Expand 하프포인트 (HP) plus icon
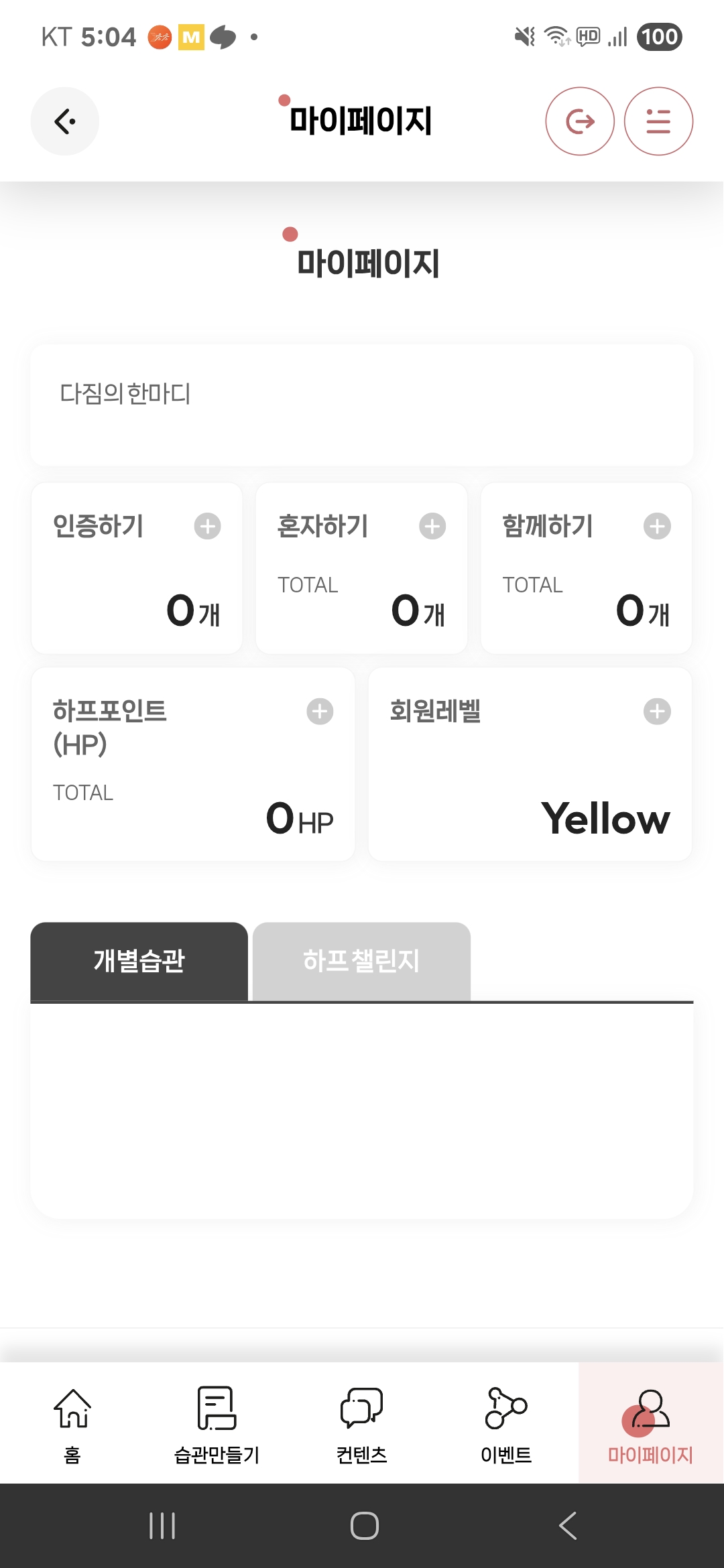 click(320, 711)
